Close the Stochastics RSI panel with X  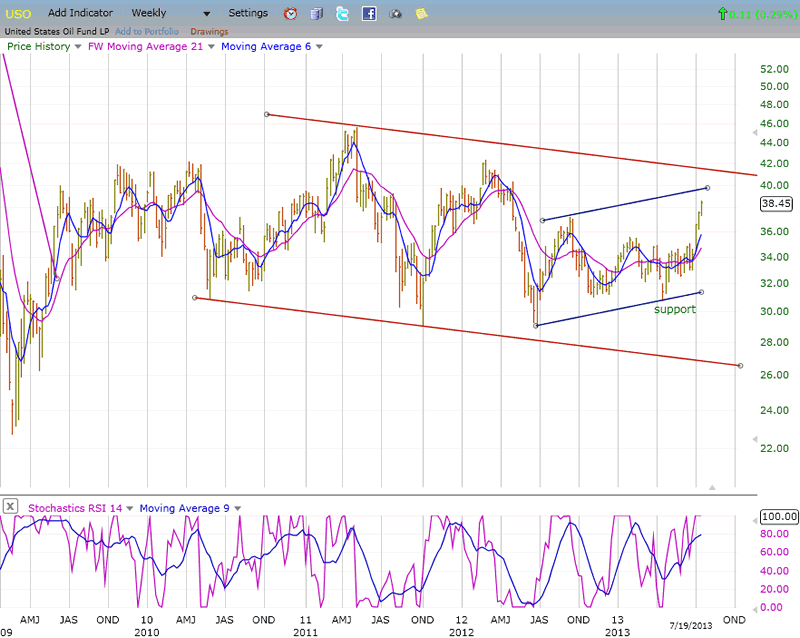10,507
